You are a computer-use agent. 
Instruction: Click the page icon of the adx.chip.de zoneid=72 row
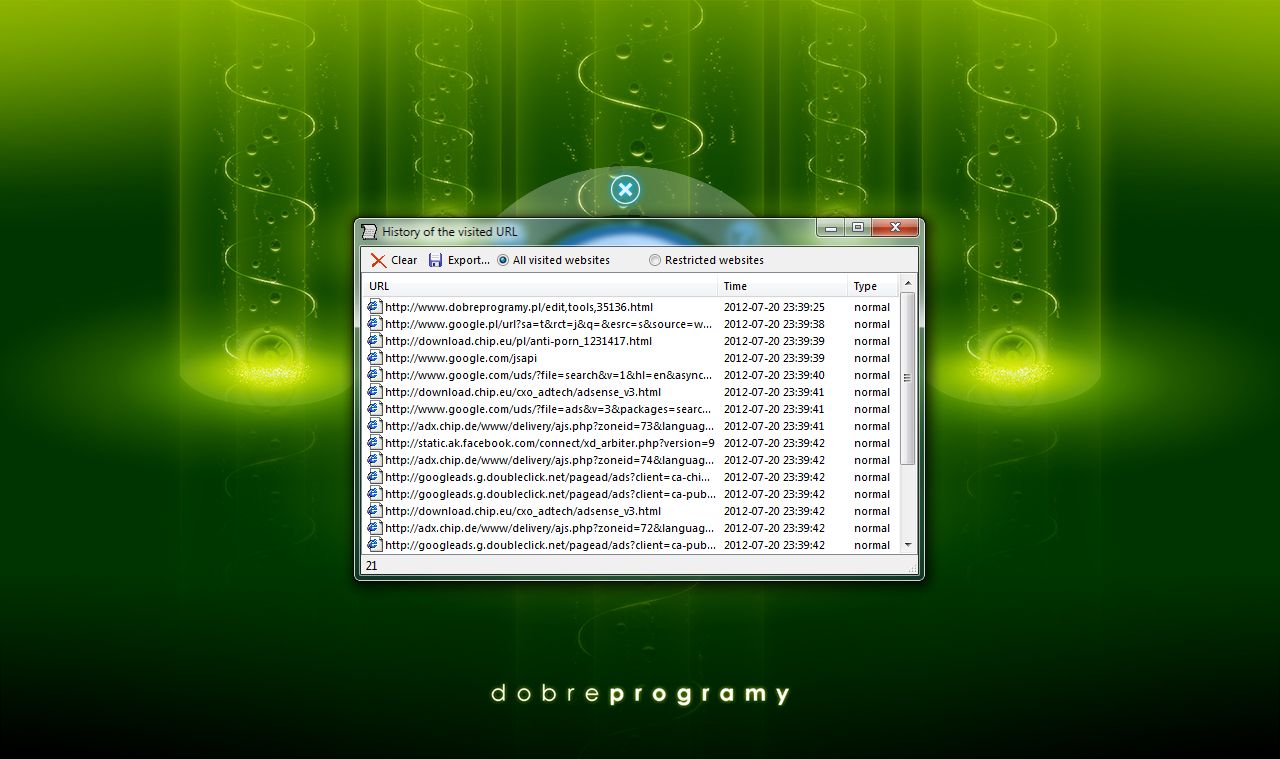375,528
